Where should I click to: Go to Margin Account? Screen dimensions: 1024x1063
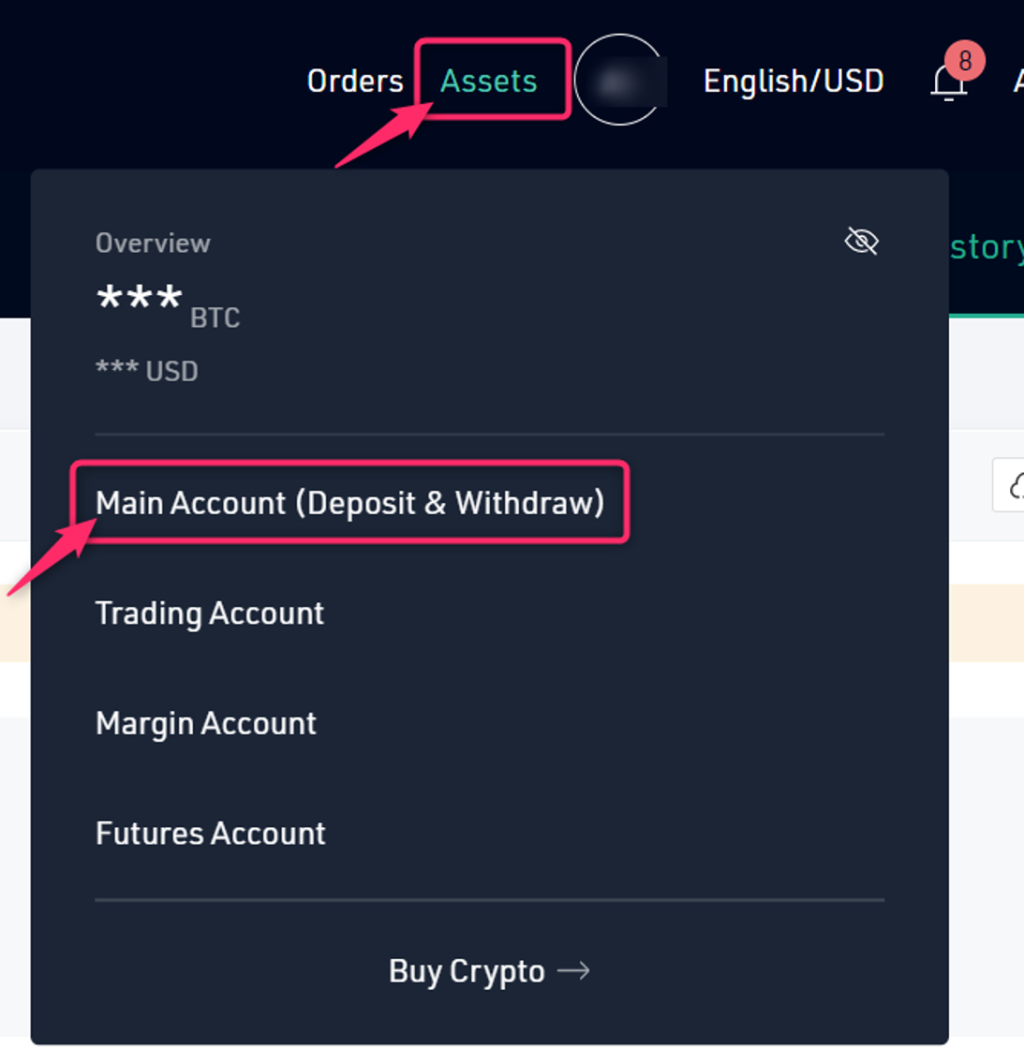[x=205, y=724]
